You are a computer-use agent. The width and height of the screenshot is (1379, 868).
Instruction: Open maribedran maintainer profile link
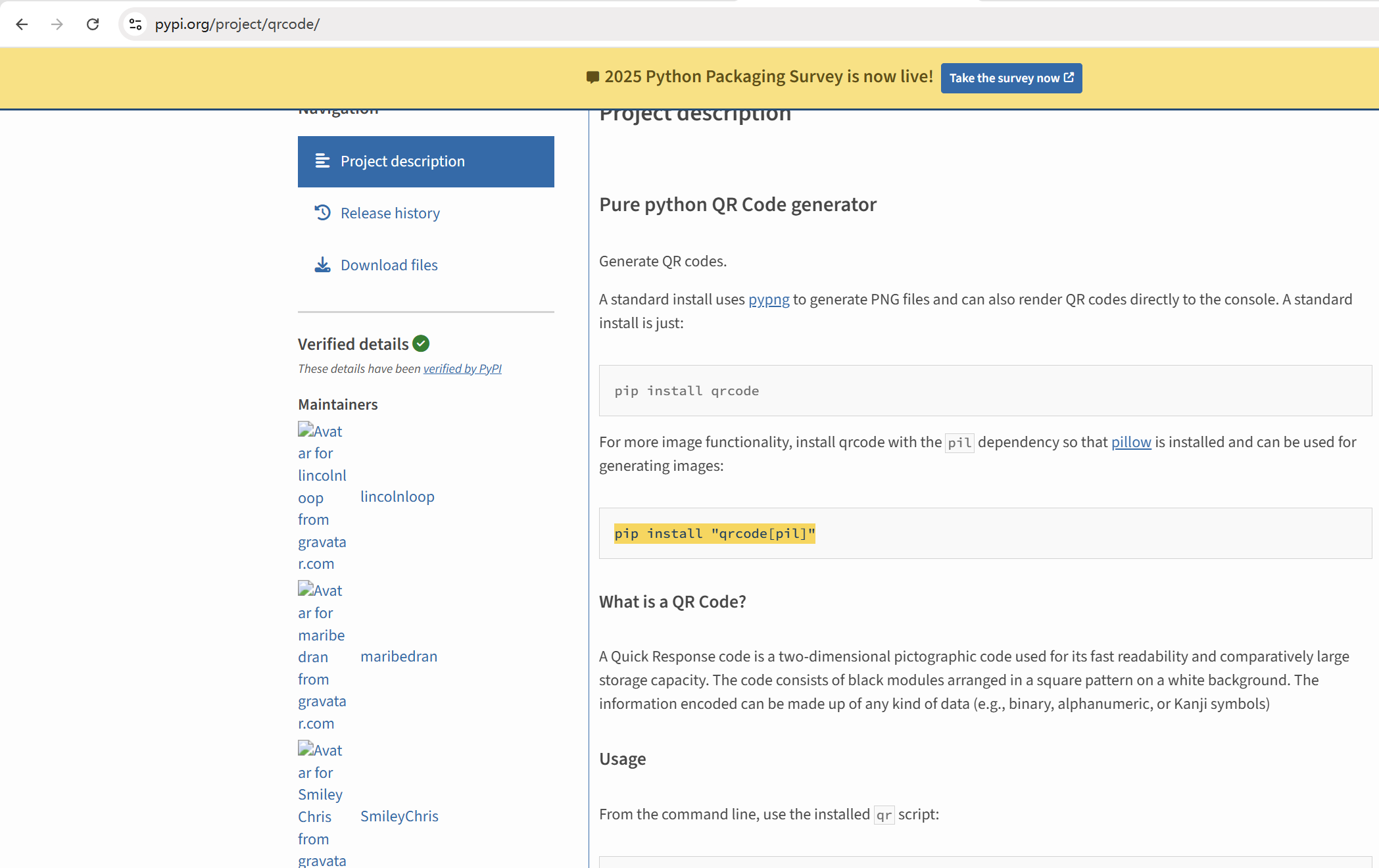pyautogui.click(x=399, y=656)
